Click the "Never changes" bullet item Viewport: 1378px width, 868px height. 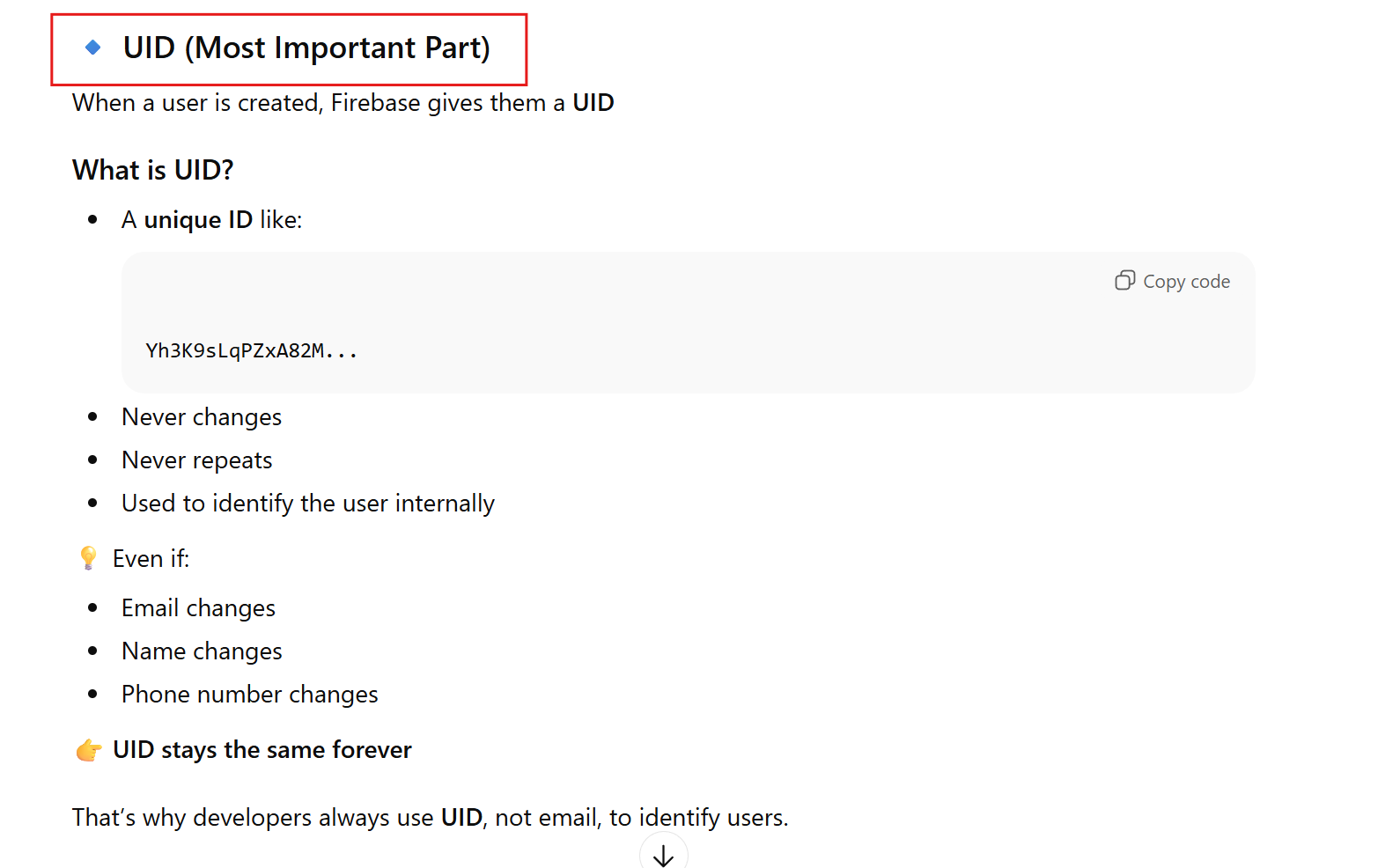tap(202, 417)
